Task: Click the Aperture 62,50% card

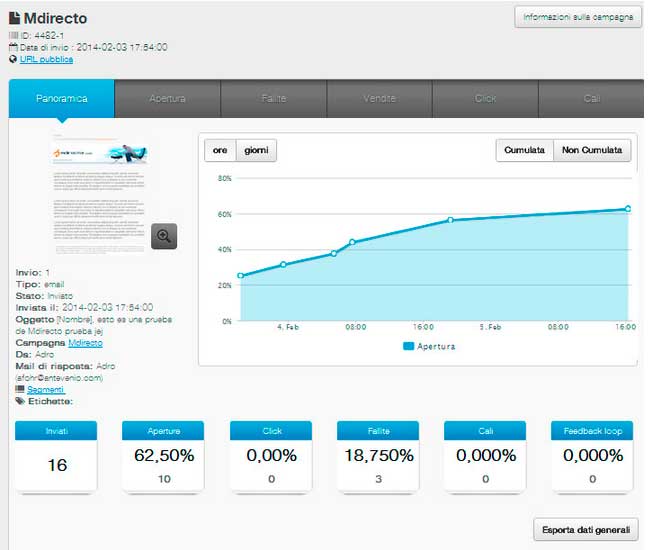Action: click(x=163, y=456)
